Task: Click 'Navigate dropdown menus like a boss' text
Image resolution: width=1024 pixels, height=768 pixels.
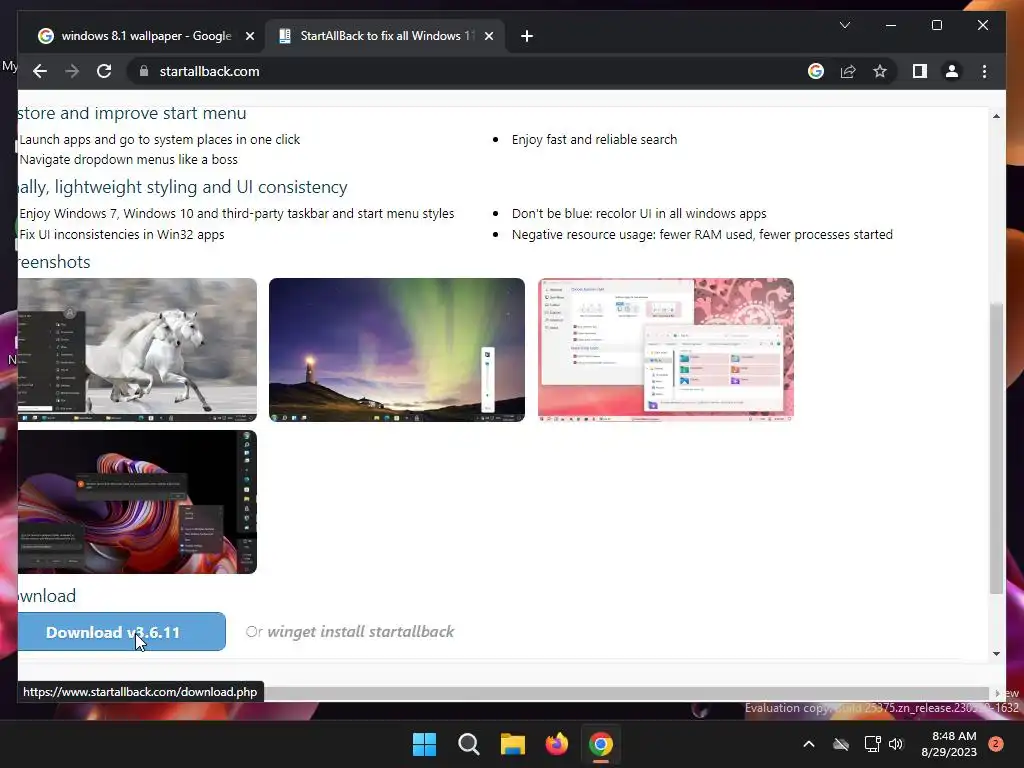Action: (x=128, y=159)
